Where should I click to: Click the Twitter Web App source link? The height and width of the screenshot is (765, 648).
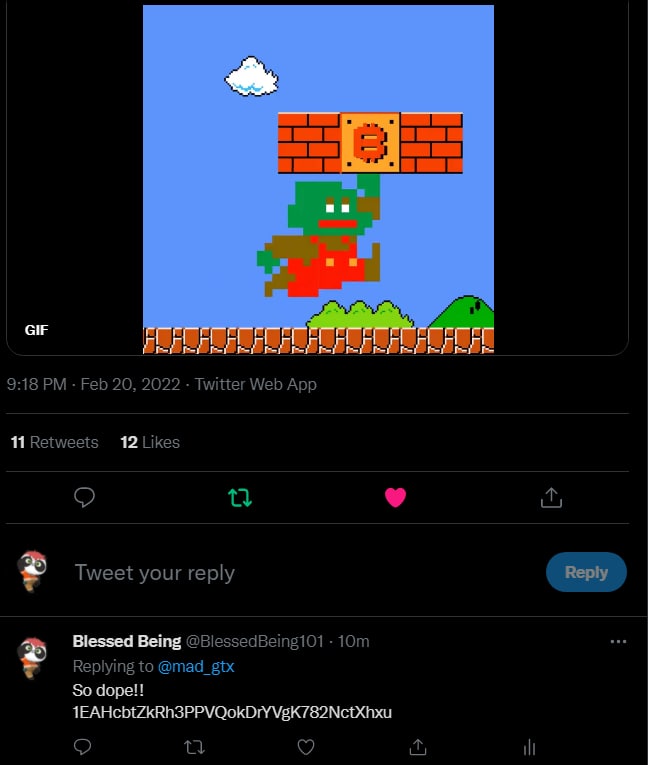coord(255,384)
